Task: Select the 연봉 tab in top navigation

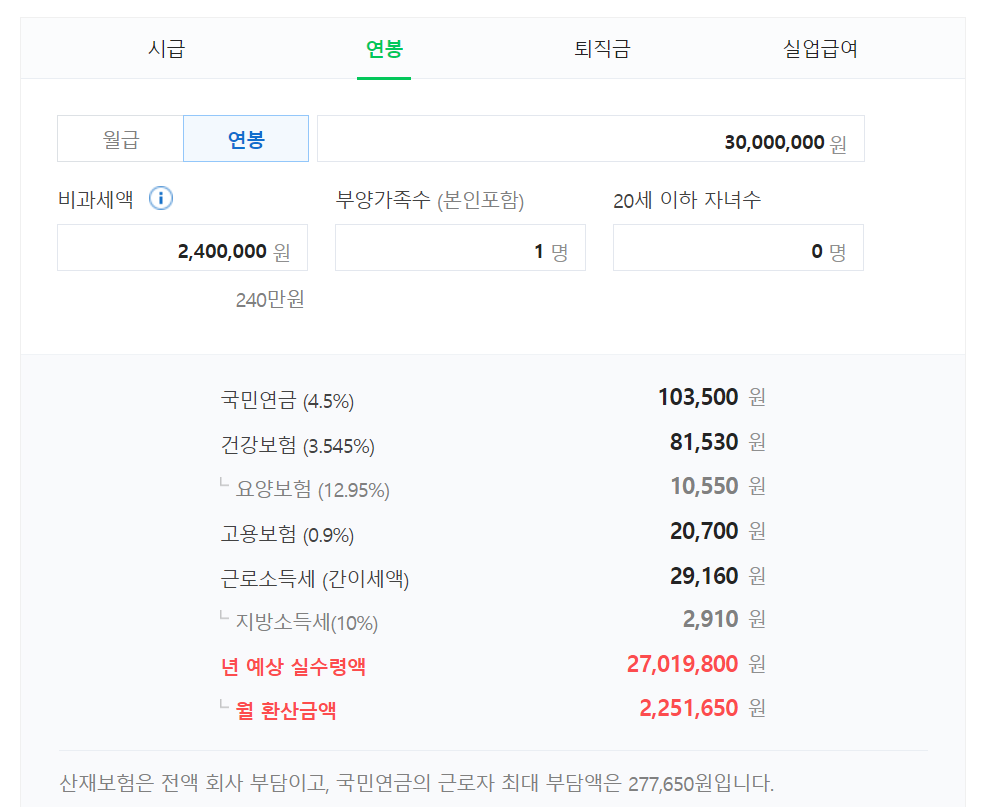Action: pos(384,49)
